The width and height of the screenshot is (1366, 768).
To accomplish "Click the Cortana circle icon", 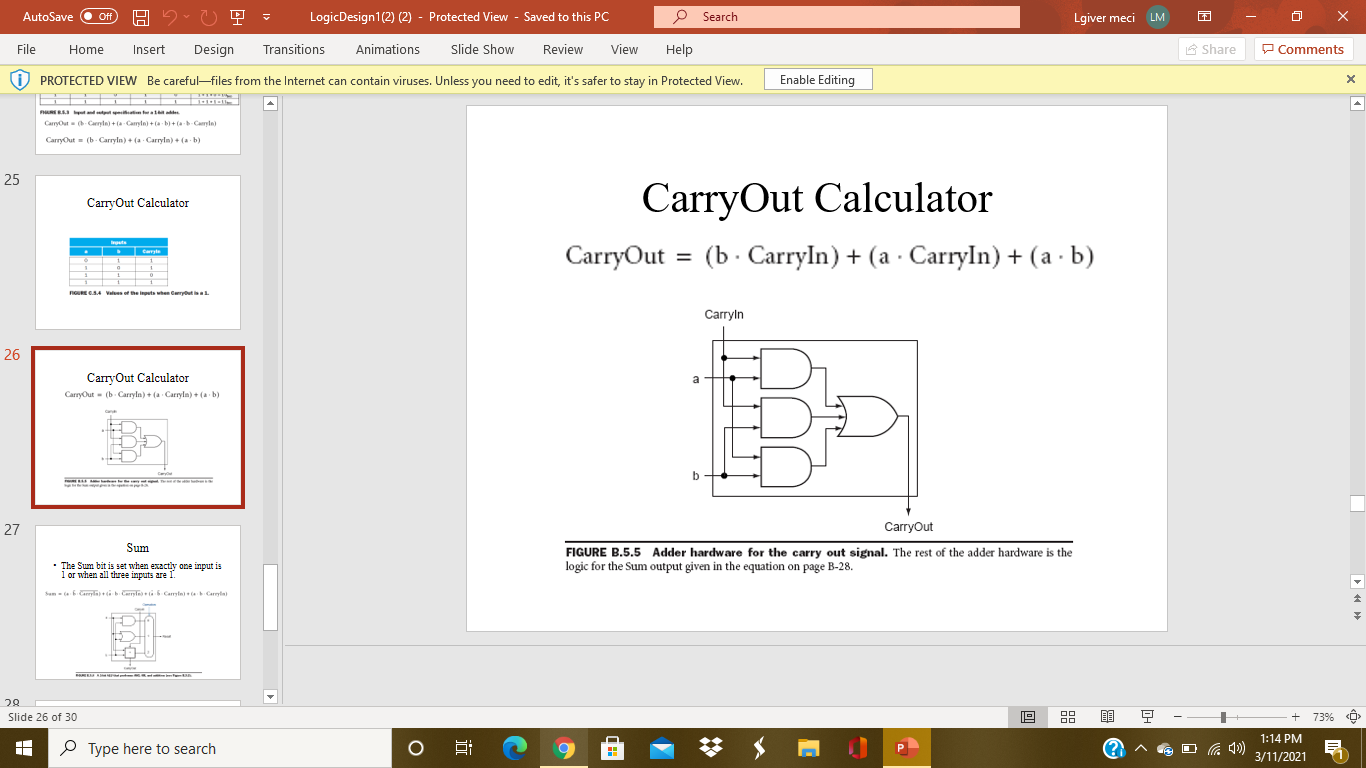I will pyautogui.click(x=416, y=748).
